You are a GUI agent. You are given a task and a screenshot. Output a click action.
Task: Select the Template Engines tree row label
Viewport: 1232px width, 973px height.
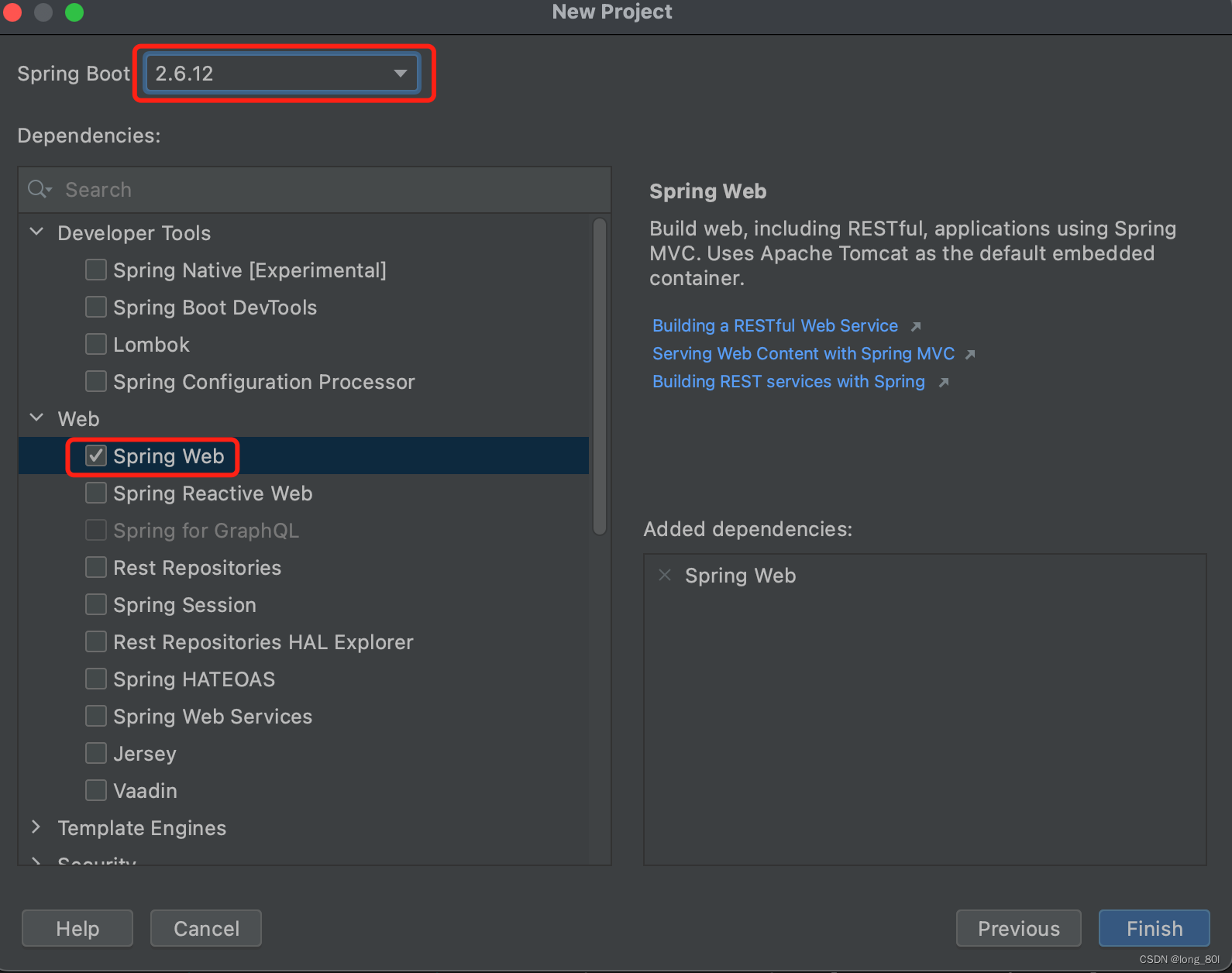click(x=142, y=828)
